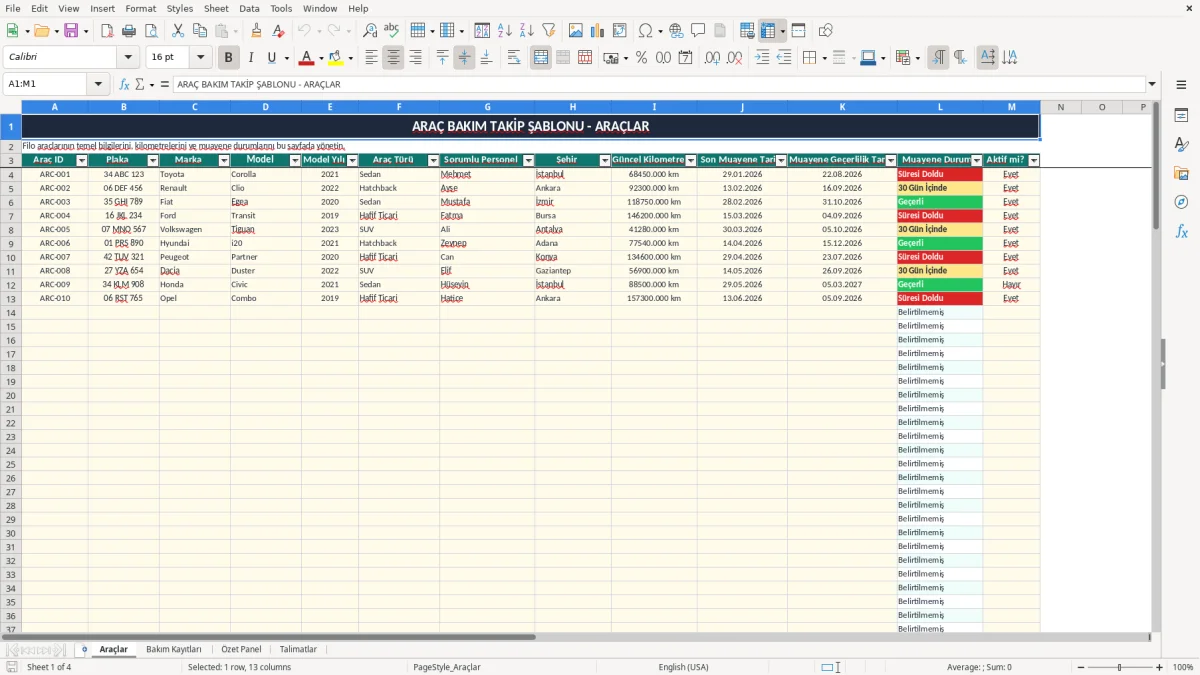Viewport: 1200px width, 675px height.
Task: Increase Indent icon
Action: (x=762, y=58)
